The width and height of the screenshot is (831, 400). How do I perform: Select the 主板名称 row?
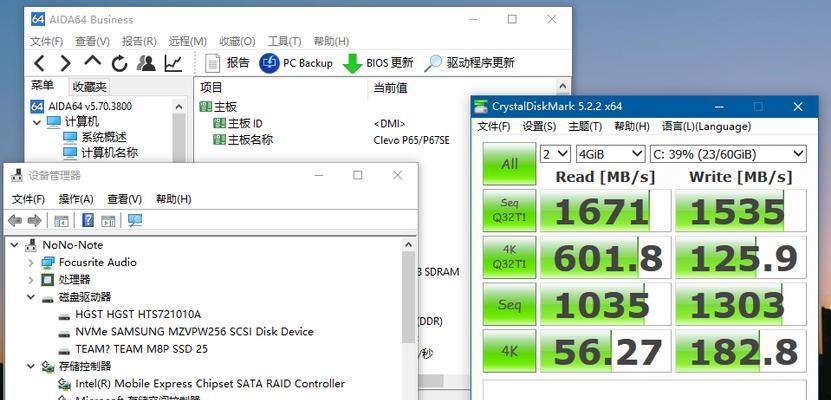pos(243,140)
